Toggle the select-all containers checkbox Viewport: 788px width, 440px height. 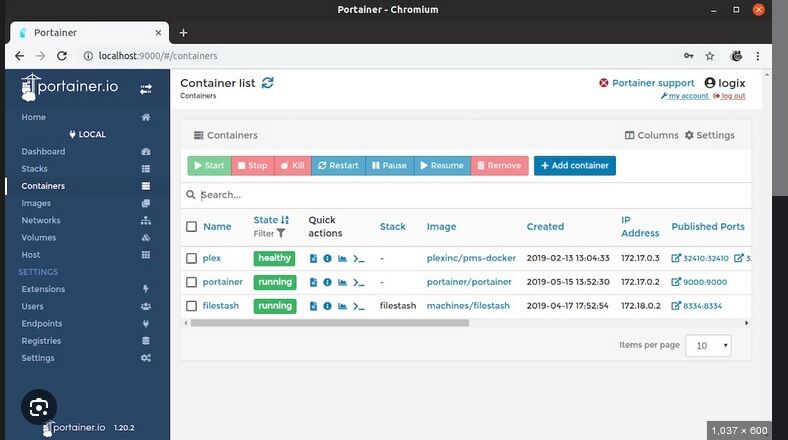pos(191,227)
